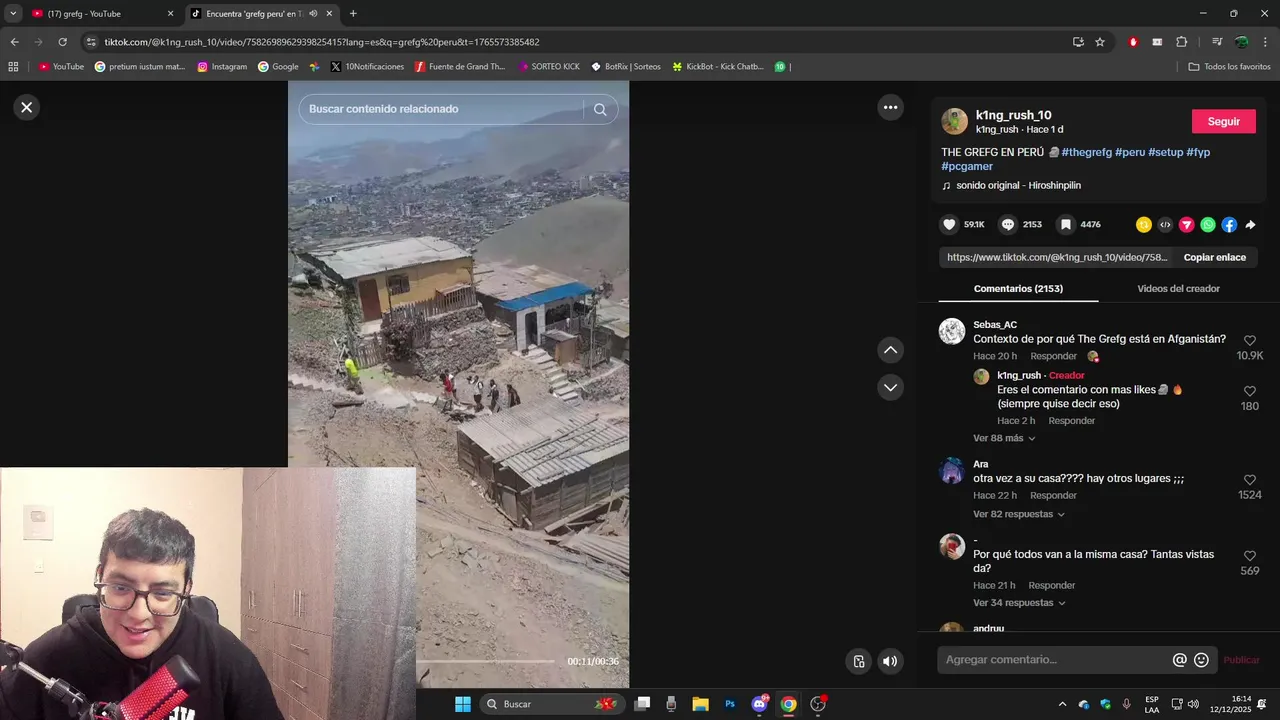Viewport: 1280px width, 720px height.
Task: Expand 'Ver 82 respuestas'
Action: 1019,514
